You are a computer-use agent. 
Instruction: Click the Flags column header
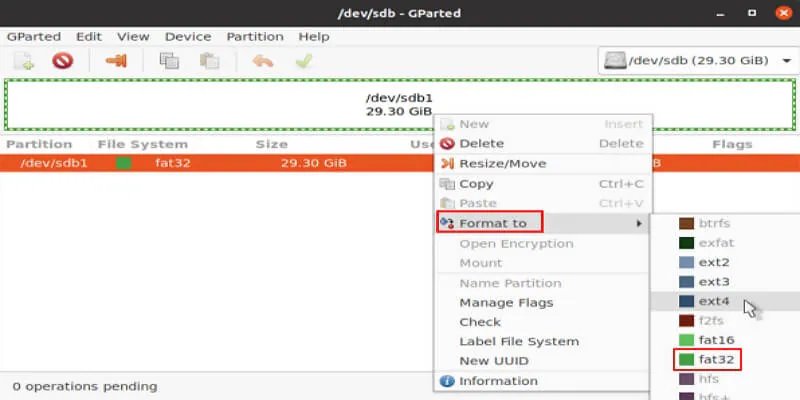[x=732, y=144]
